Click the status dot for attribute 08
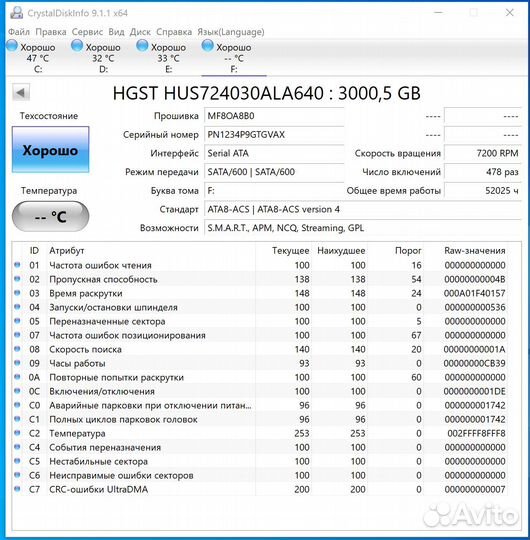The width and height of the screenshot is (530, 540). point(17,349)
